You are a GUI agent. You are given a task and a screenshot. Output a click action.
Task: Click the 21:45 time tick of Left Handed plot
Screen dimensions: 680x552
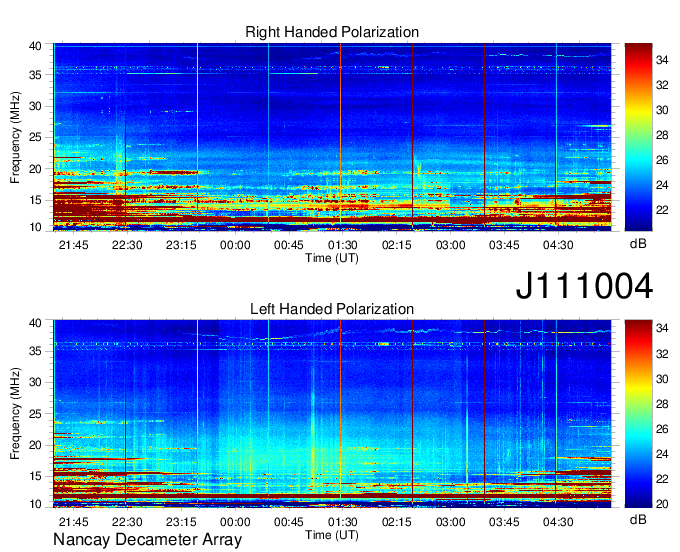click(73, 522)
